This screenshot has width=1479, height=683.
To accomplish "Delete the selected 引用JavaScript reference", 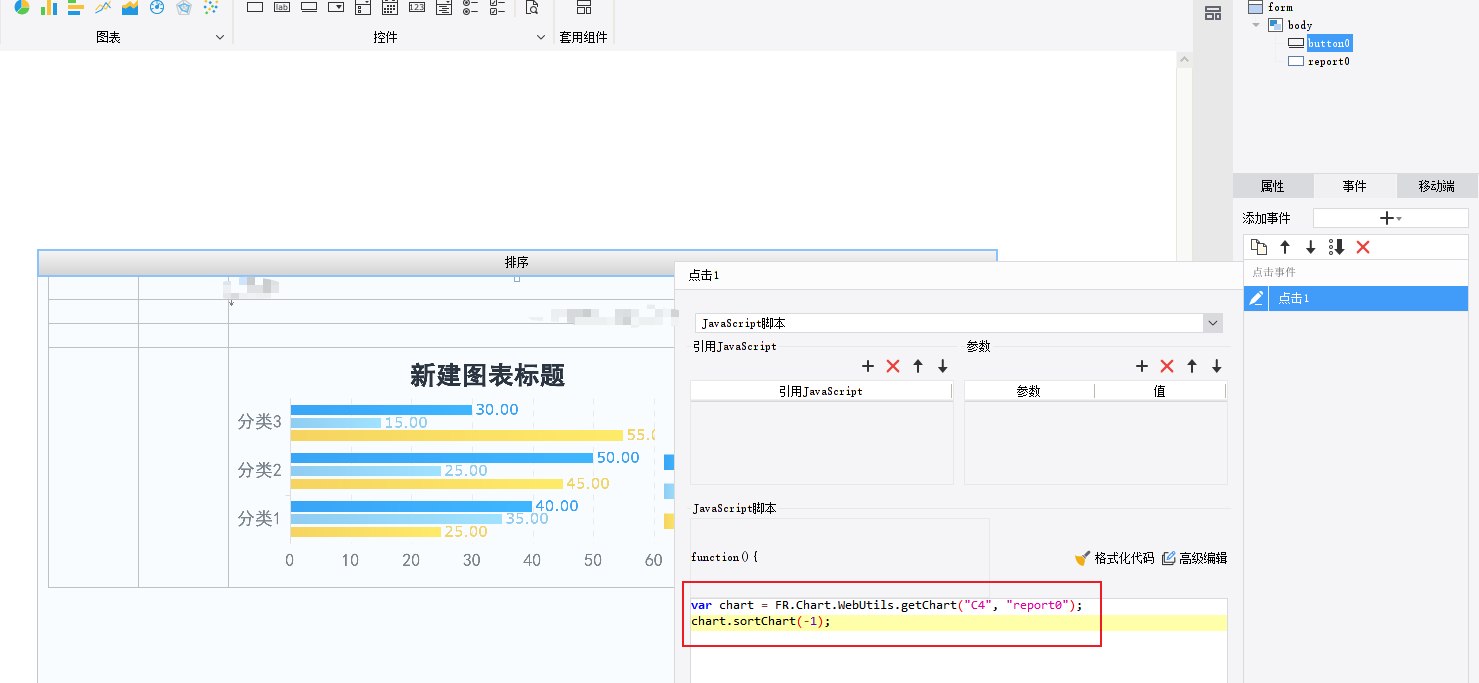I will (893, 367).
